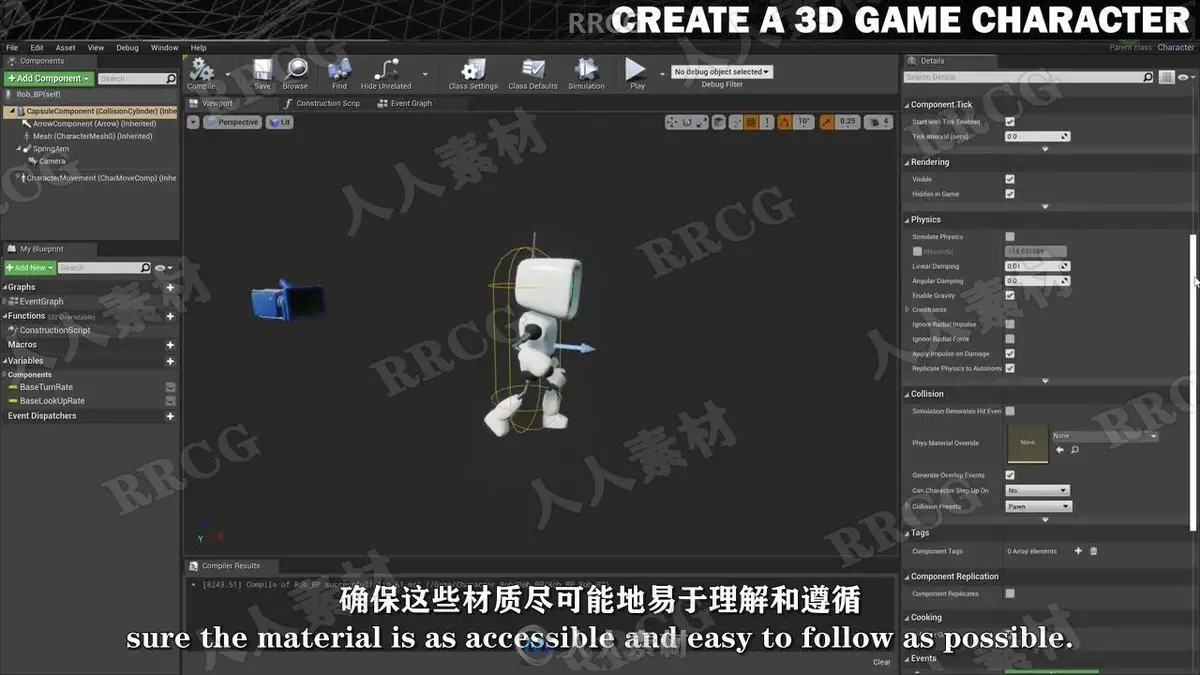Screen dimensions: 1200x675
Task: Open Class Defaults from the toolbar
Action: click(x=533, y=71)
